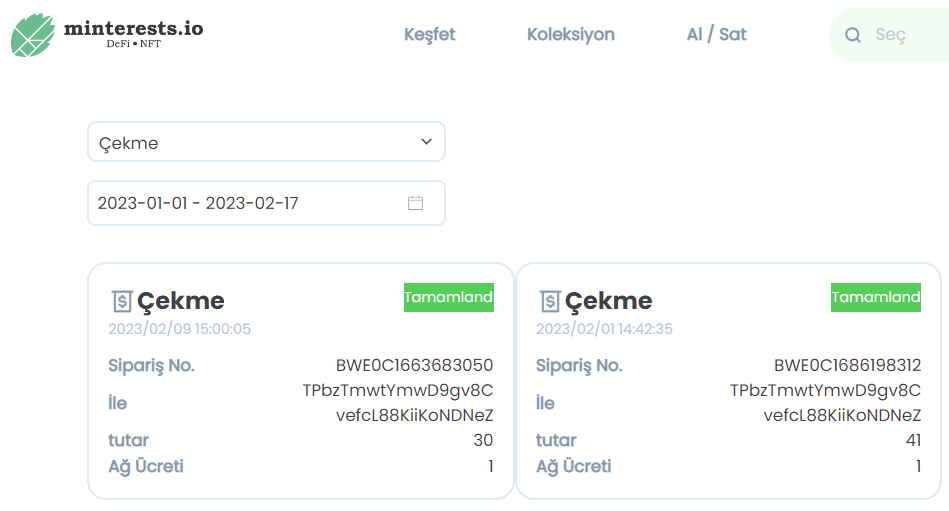
Task: Open the Çekme transaction type selector
Action: click(x=266, y=142)
